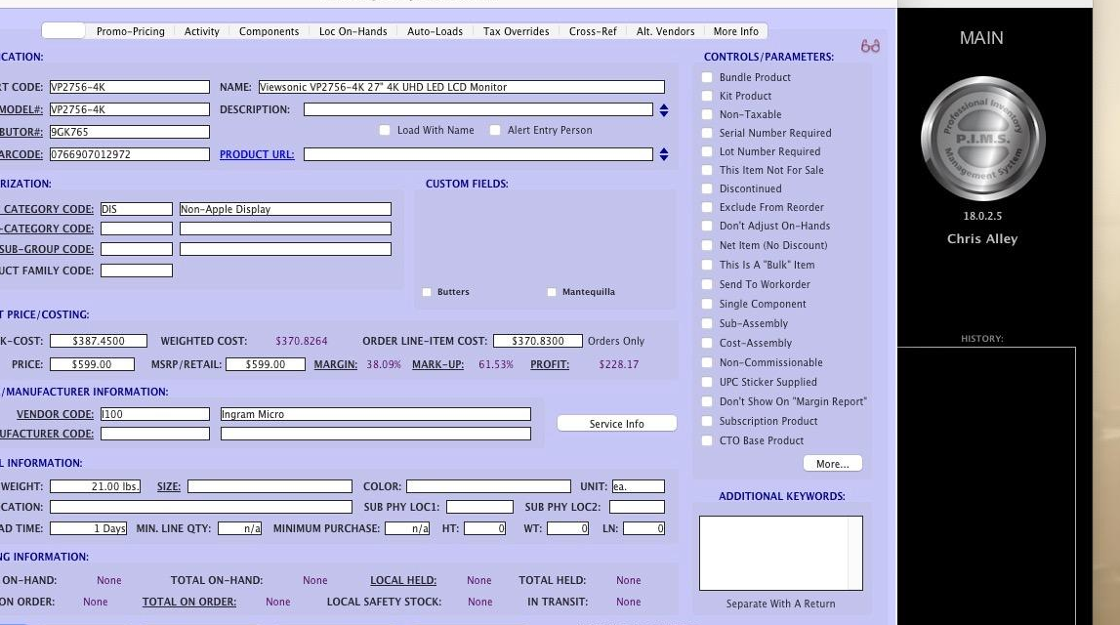Open the More Info tab
This screenshot has width=1120, height=625.
tap(736, 31)
